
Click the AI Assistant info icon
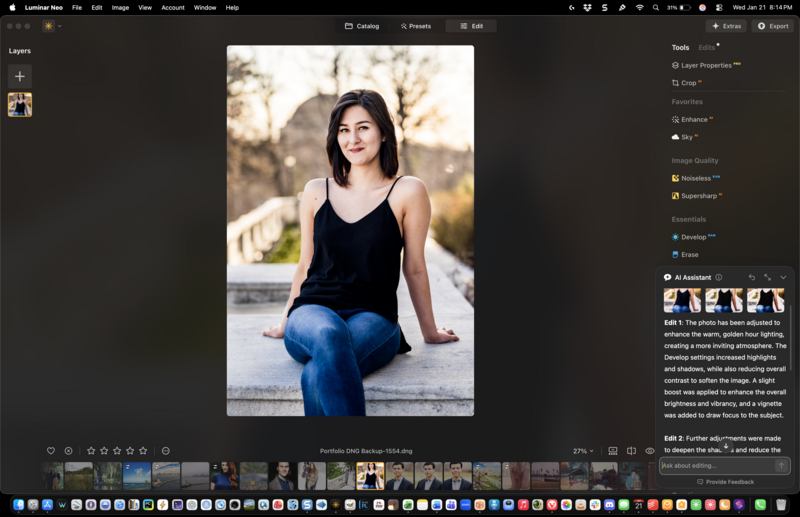[x=718, y=277]
